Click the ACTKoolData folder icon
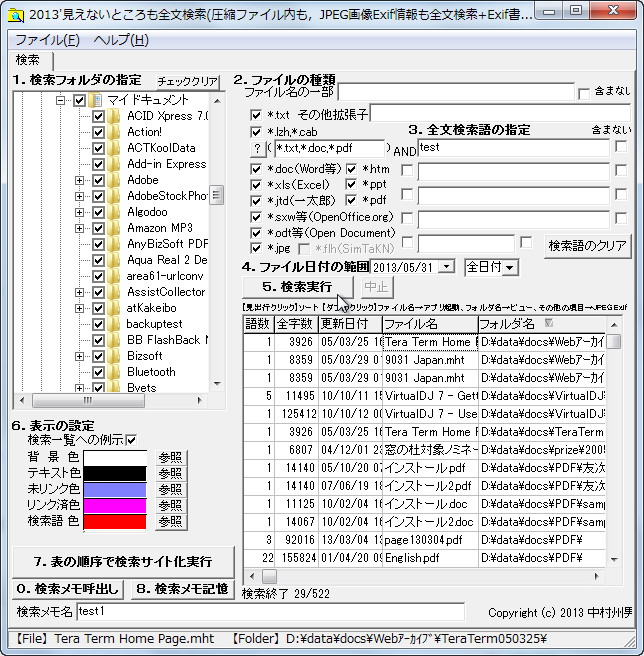The width and height of the screenshot is (644, 656). 113,148
